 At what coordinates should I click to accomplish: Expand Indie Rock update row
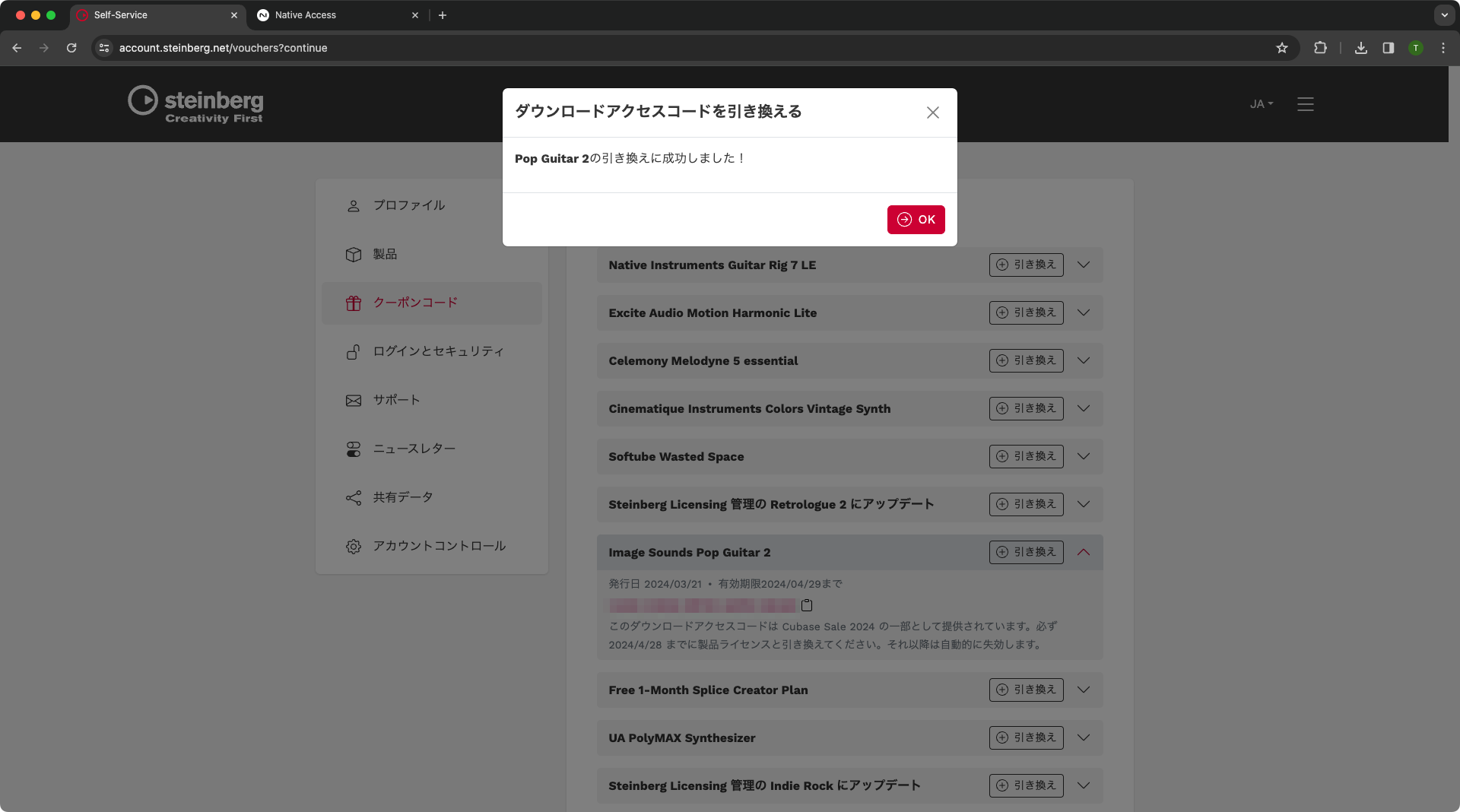1084,785
